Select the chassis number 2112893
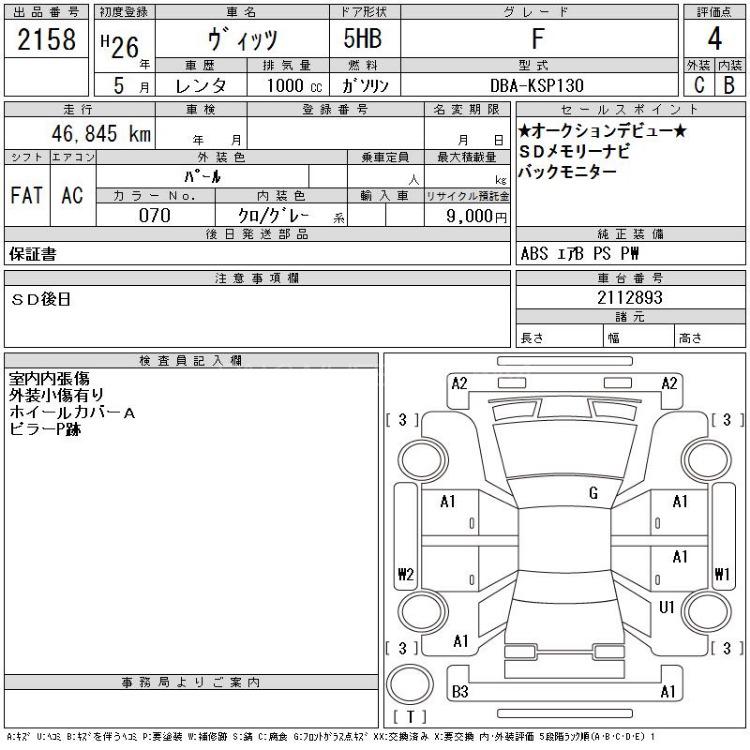750x750 pixels. coord(630,297)
